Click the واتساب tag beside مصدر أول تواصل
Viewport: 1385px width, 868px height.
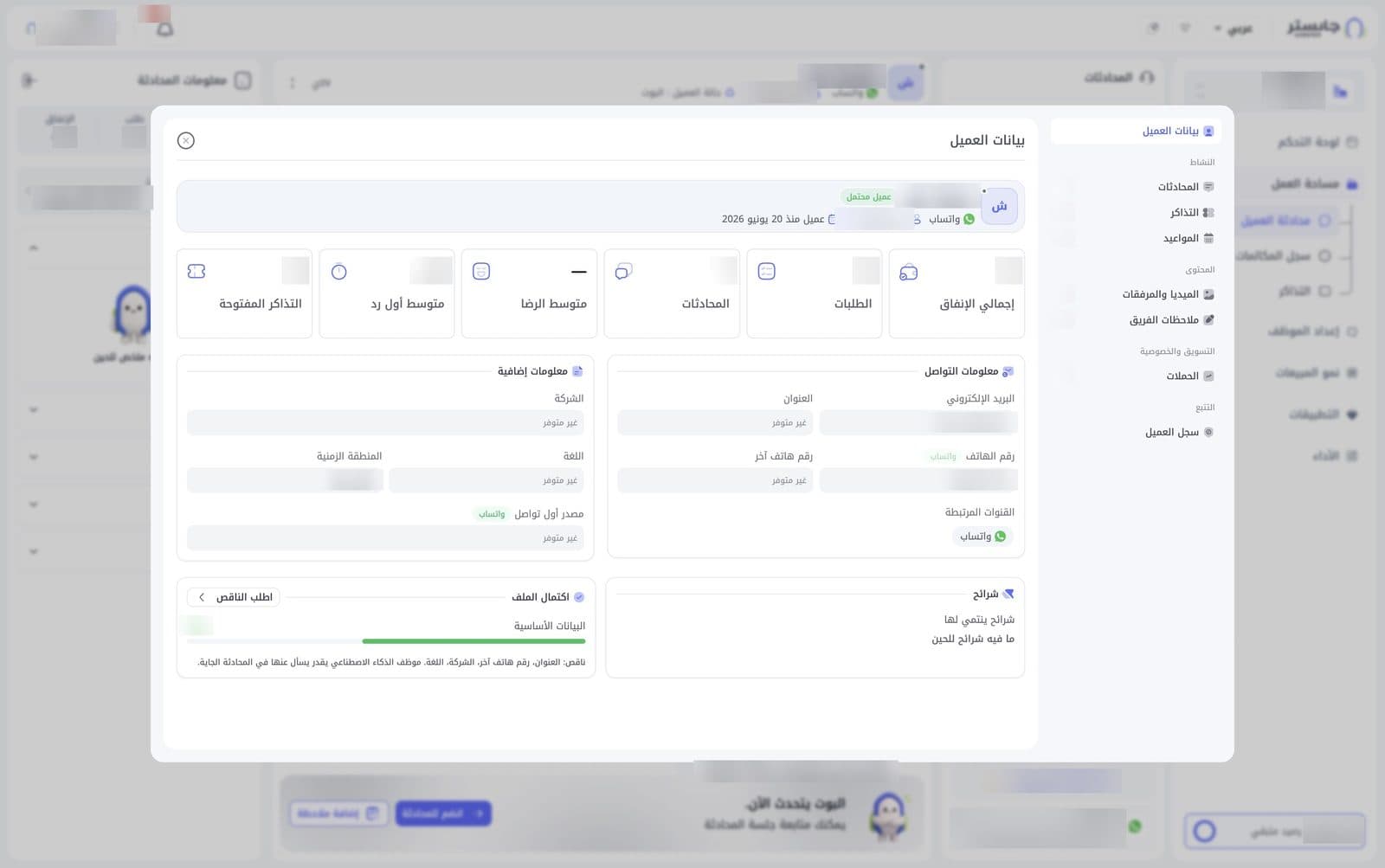[492, 514]
